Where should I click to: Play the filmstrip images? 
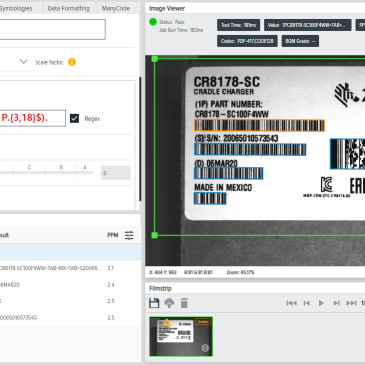(x=321, y=303)
